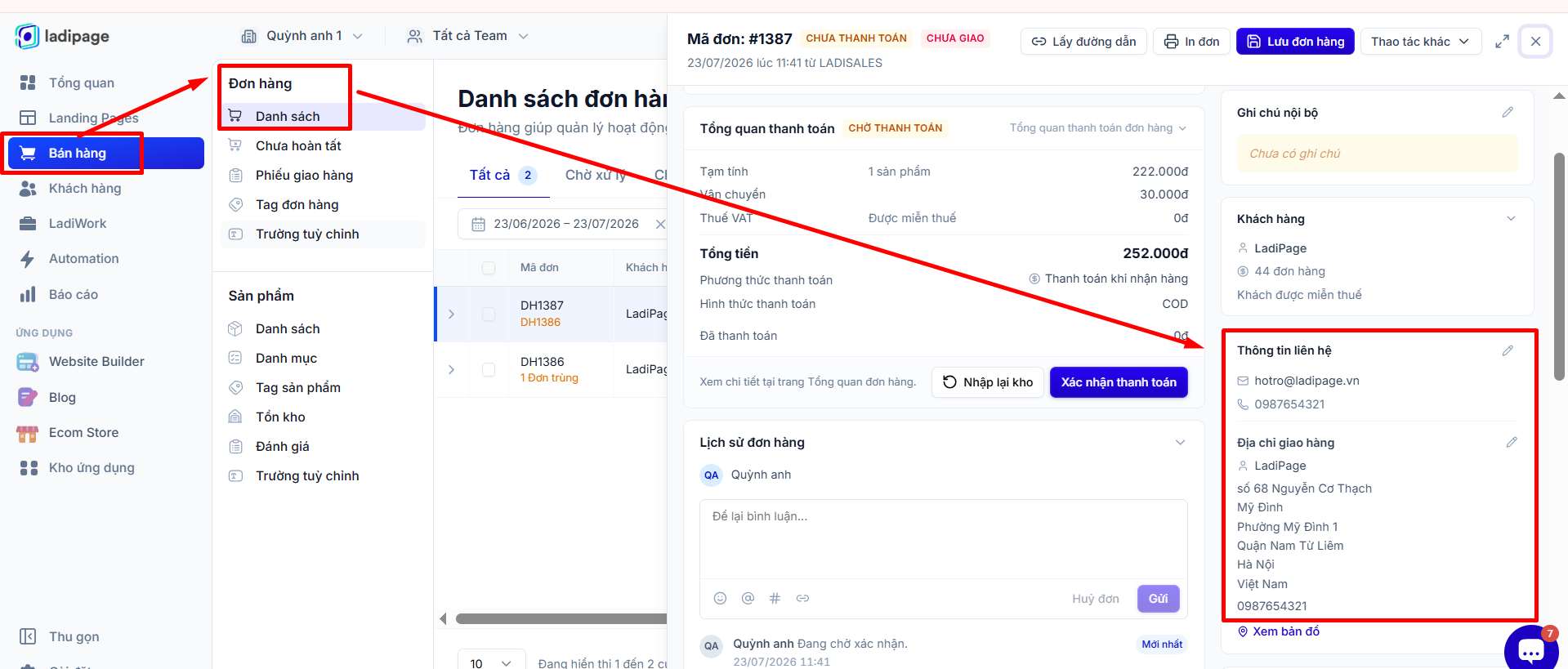Viewport: 1568px width, 669px height.
Task: Switch to Tất cả tab
Action: [503, 175]
